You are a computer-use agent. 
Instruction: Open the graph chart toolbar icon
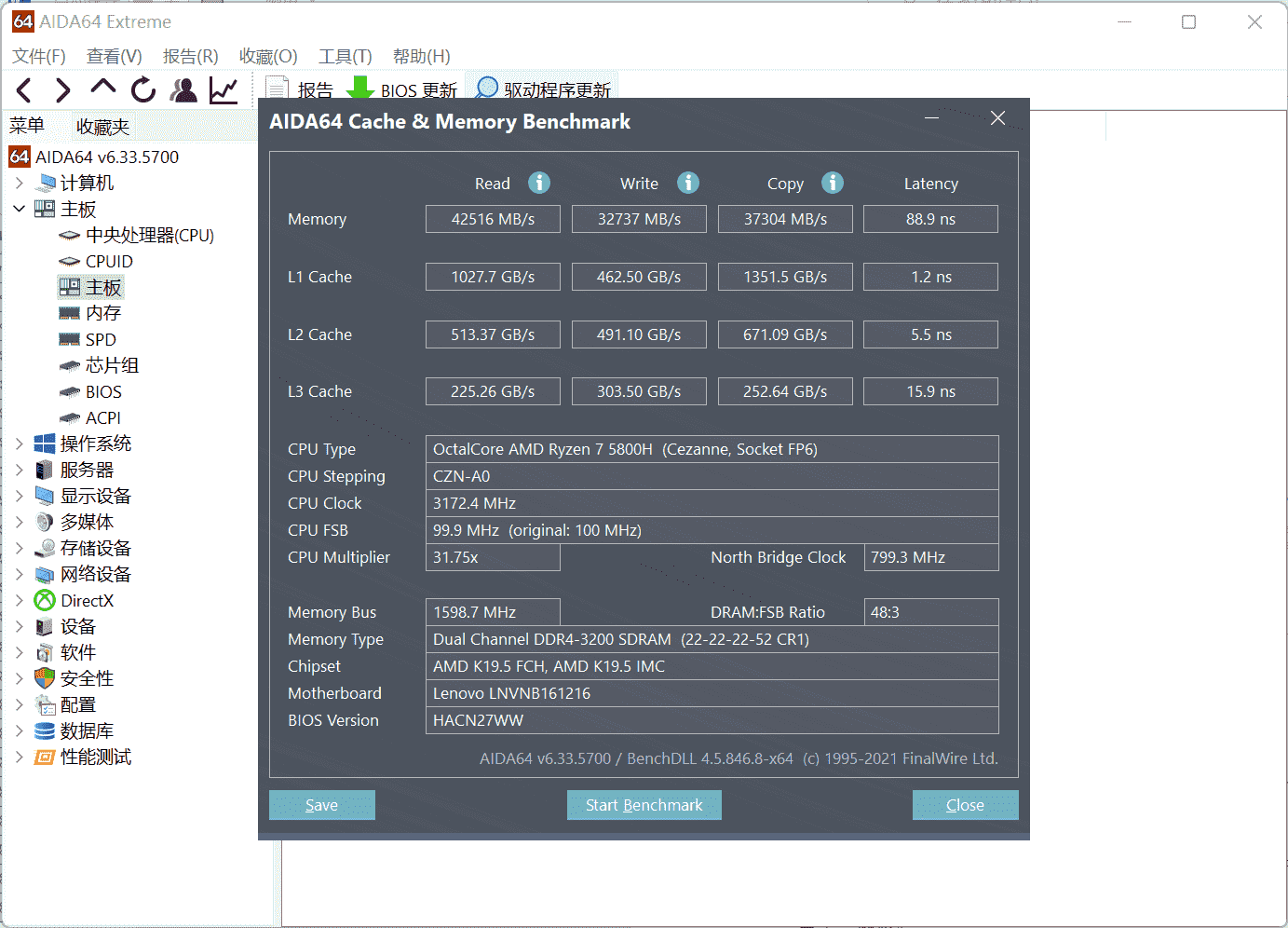pyautogui.click(x=224, y=90)
